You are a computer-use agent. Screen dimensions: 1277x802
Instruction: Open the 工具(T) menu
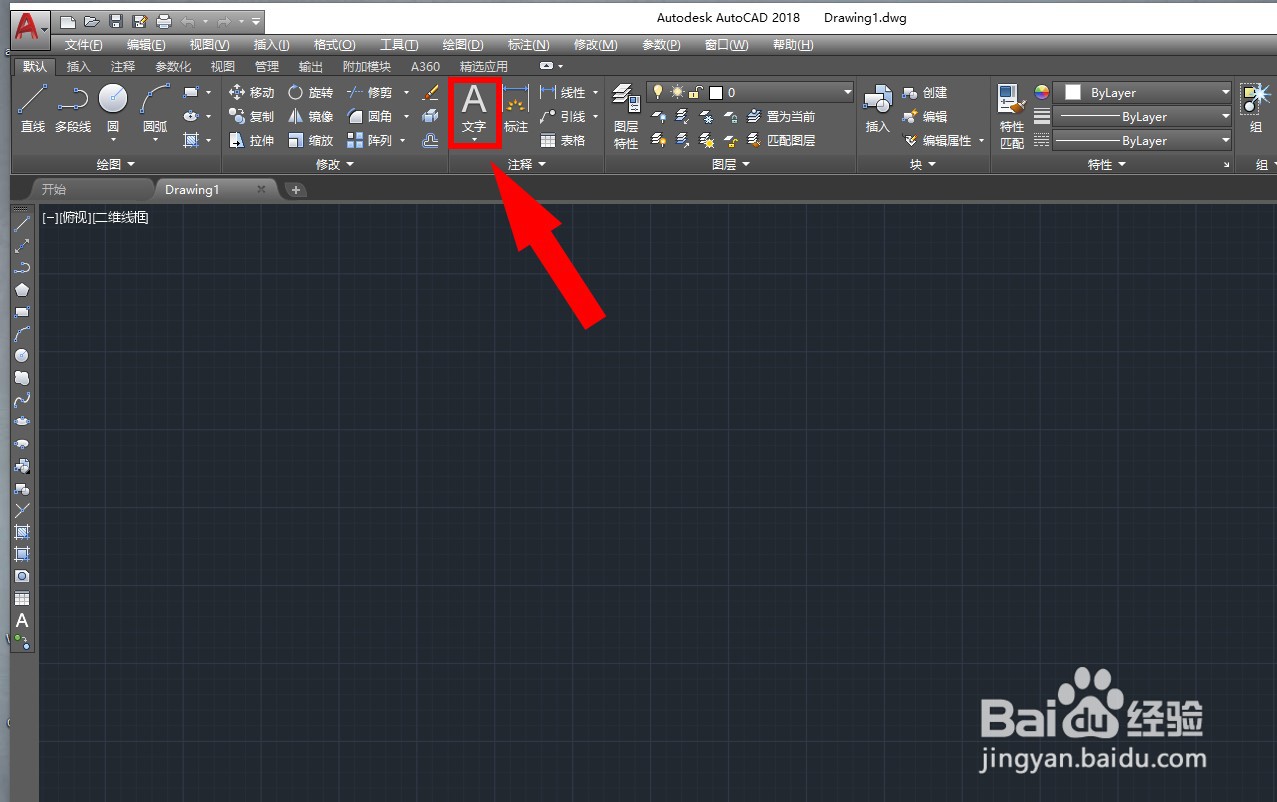(x=399, y=45)
